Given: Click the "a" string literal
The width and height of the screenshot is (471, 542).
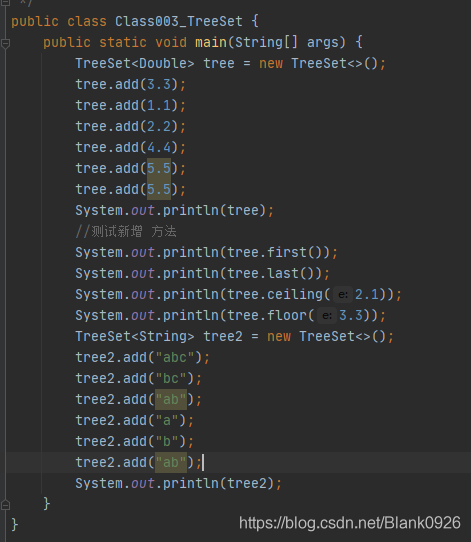Looking at the screenshot, I should click(167, 421).
